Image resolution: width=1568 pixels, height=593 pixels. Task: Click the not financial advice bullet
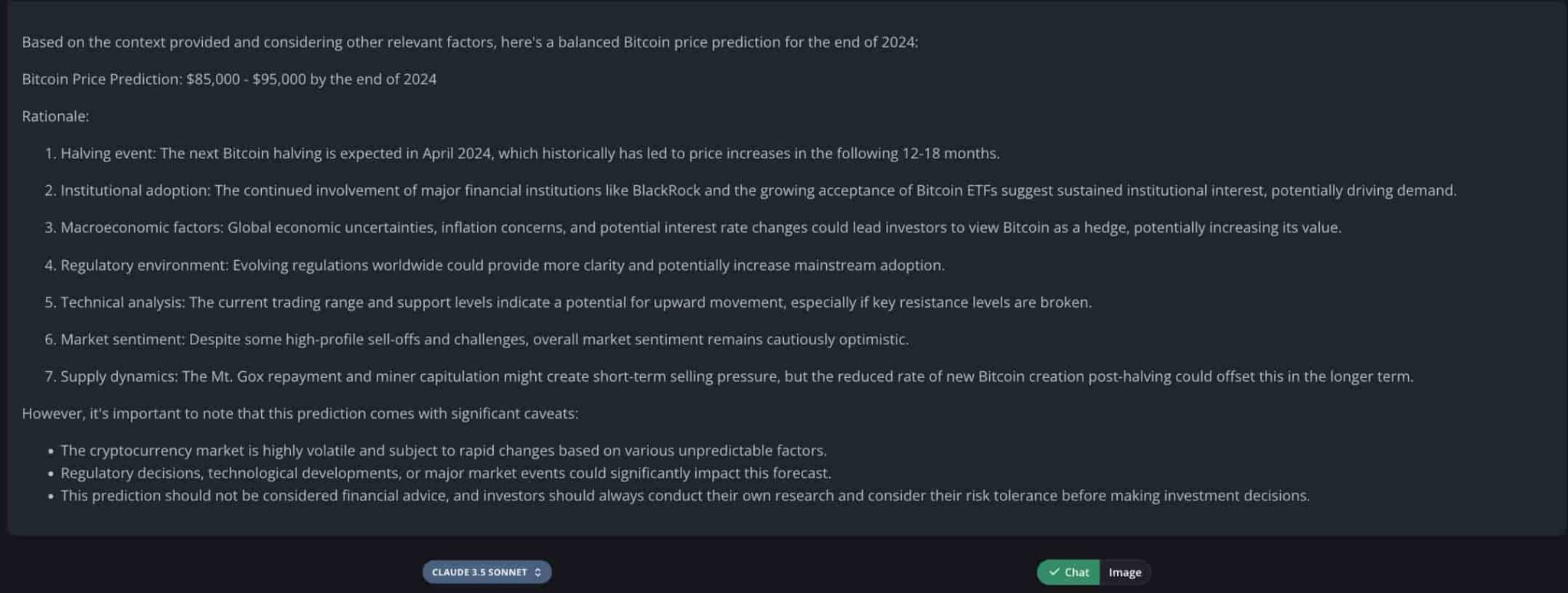pos(684,496)
